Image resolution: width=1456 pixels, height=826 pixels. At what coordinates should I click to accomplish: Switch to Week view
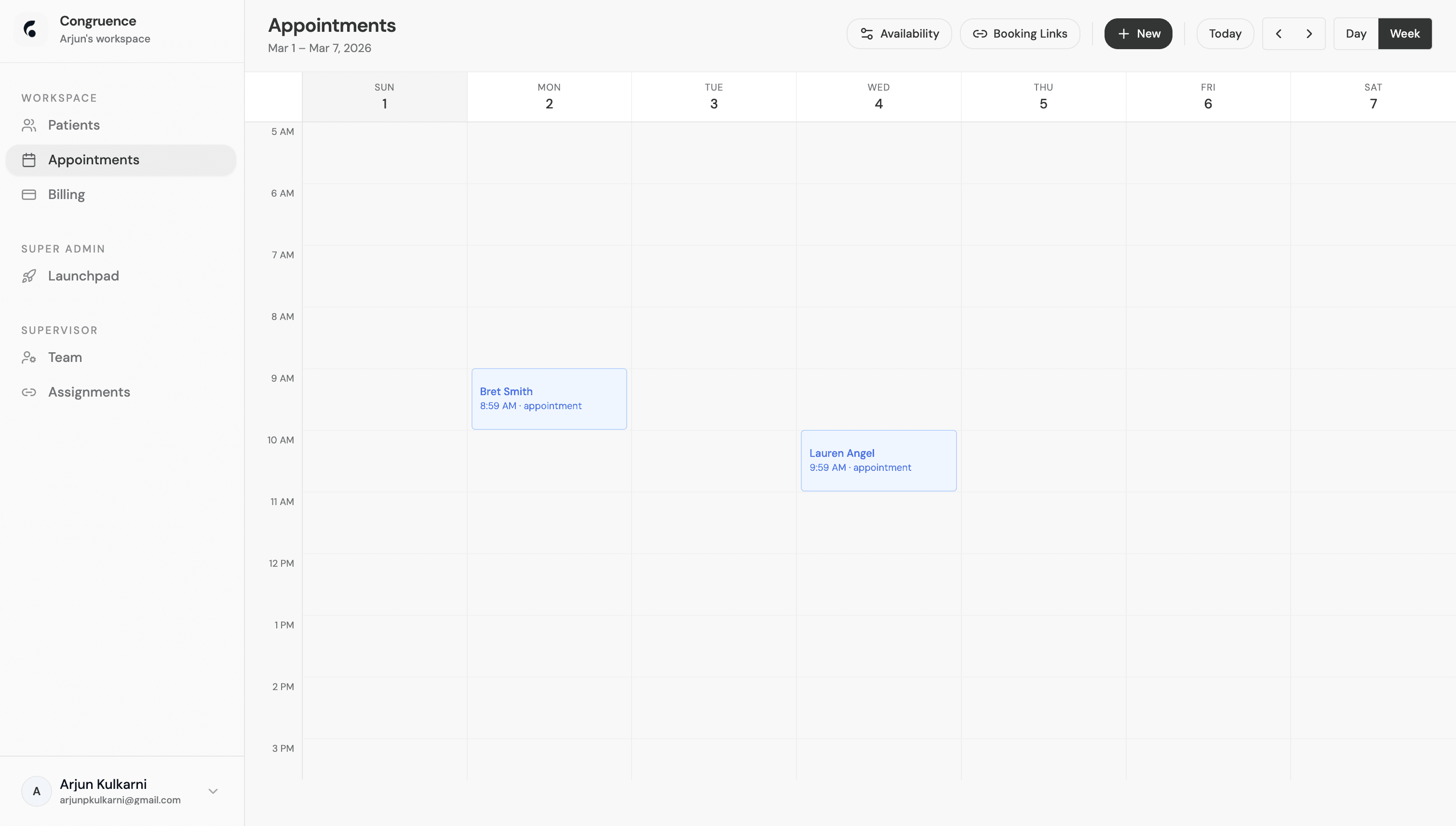(x=1404, y=33)
